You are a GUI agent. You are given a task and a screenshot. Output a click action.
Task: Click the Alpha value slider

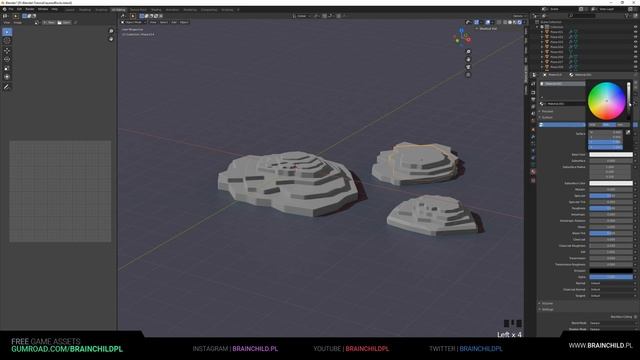click(611, 277)
